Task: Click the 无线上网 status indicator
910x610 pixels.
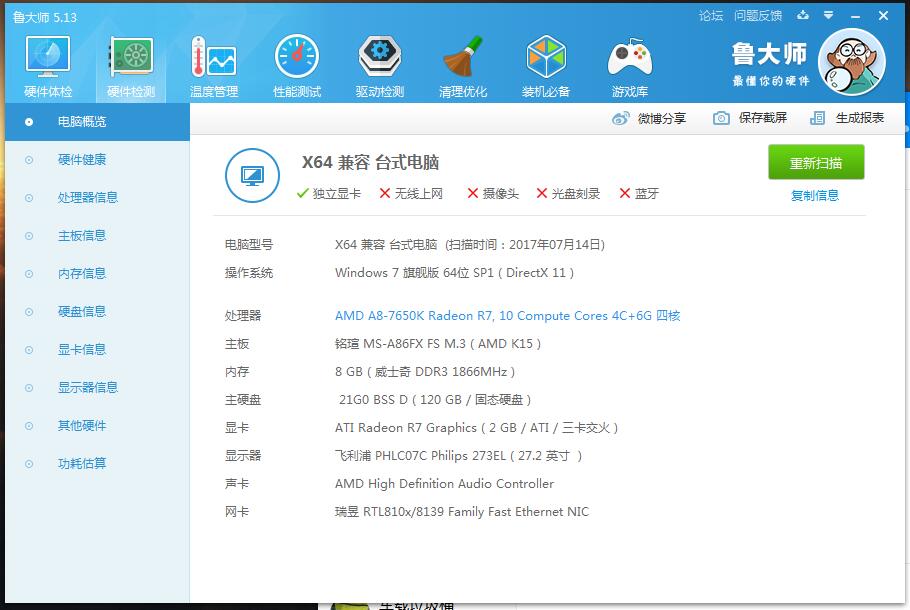Action: coord(411,194)
